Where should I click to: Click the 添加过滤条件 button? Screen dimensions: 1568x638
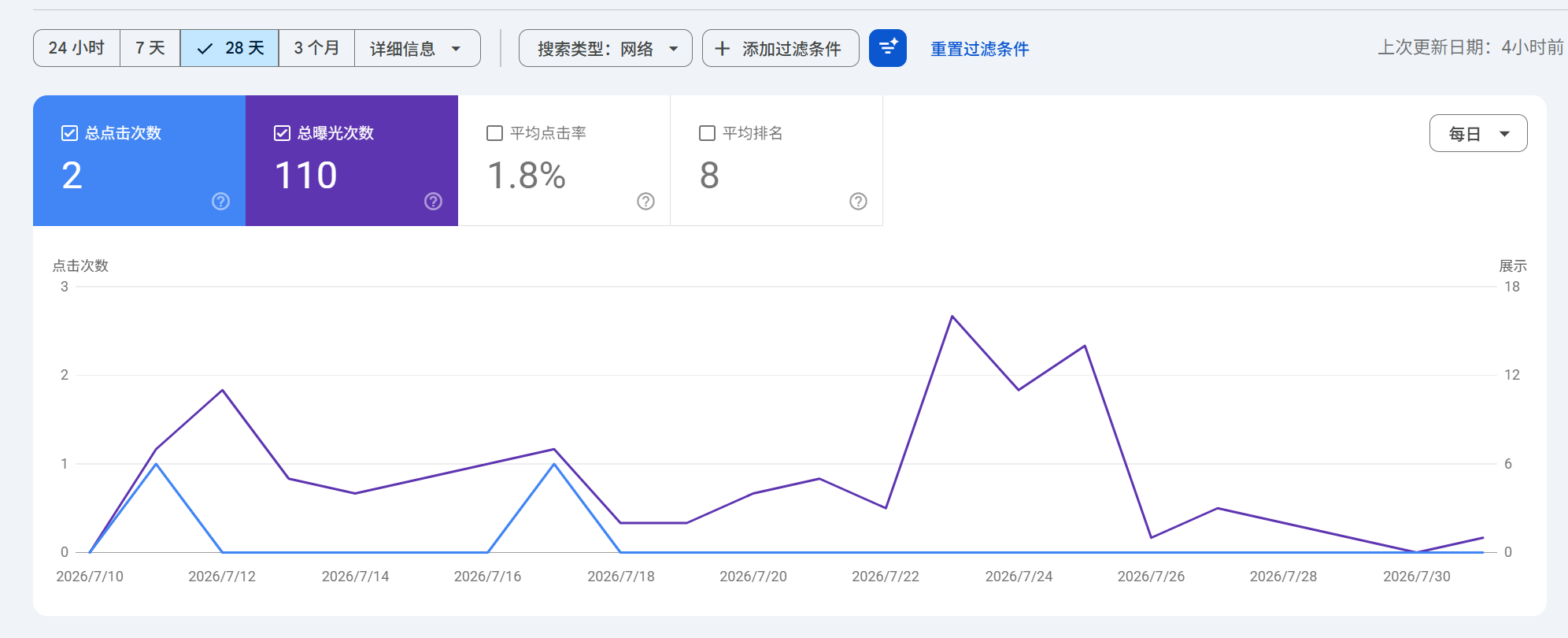(x=780, y=48)
